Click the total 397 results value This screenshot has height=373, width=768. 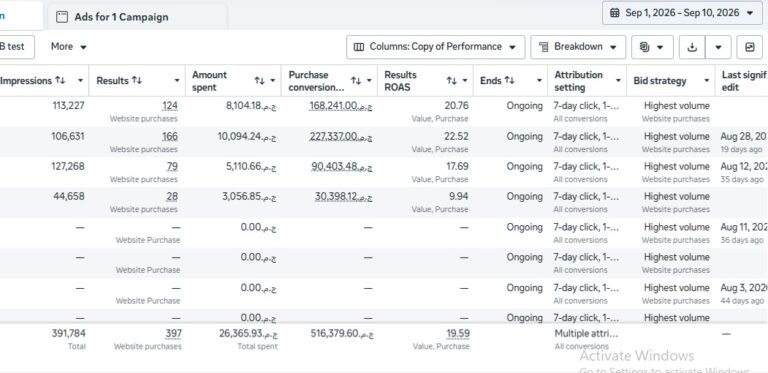tap(173, 334)
